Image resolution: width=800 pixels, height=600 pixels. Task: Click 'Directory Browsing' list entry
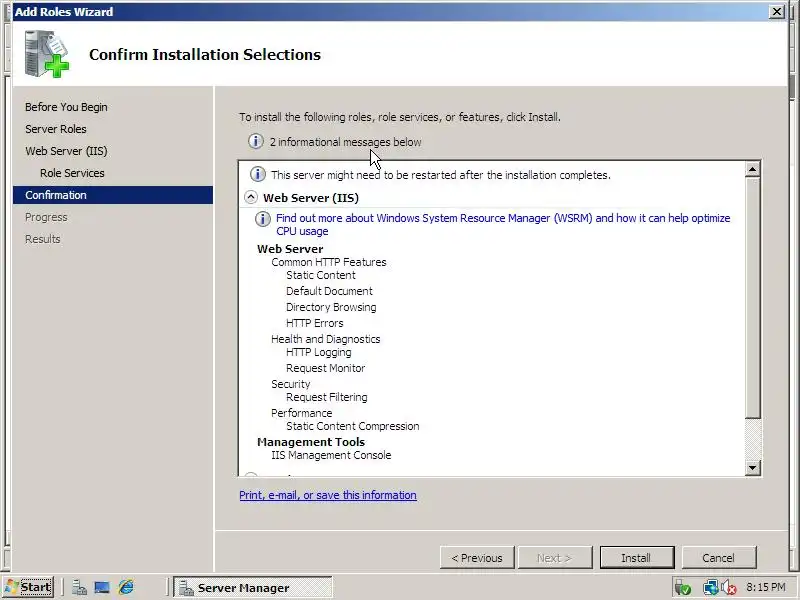(x=331, y=307)
